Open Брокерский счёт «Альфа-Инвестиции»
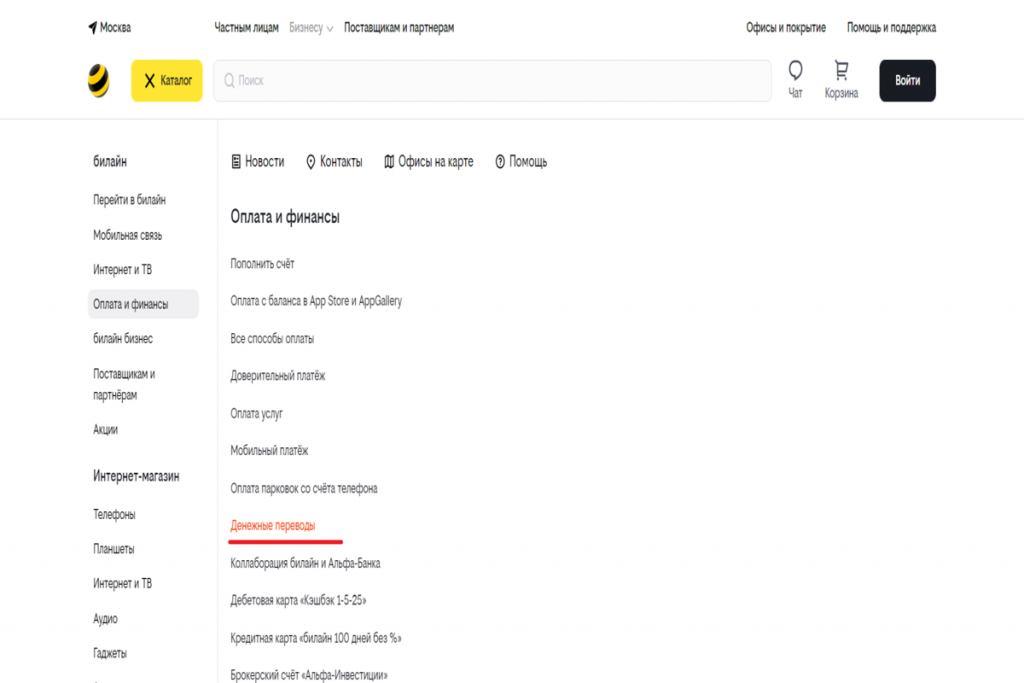Viewport: 1024px width, 683px height. tap(308, 675)
